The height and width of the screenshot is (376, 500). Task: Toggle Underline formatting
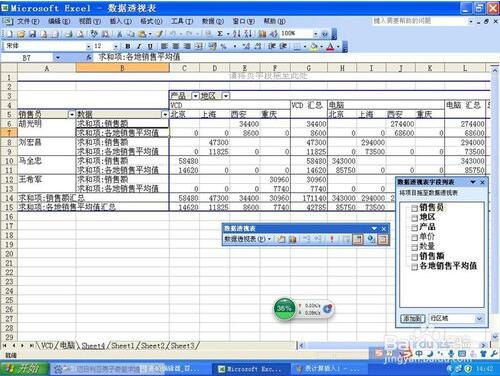150,46
